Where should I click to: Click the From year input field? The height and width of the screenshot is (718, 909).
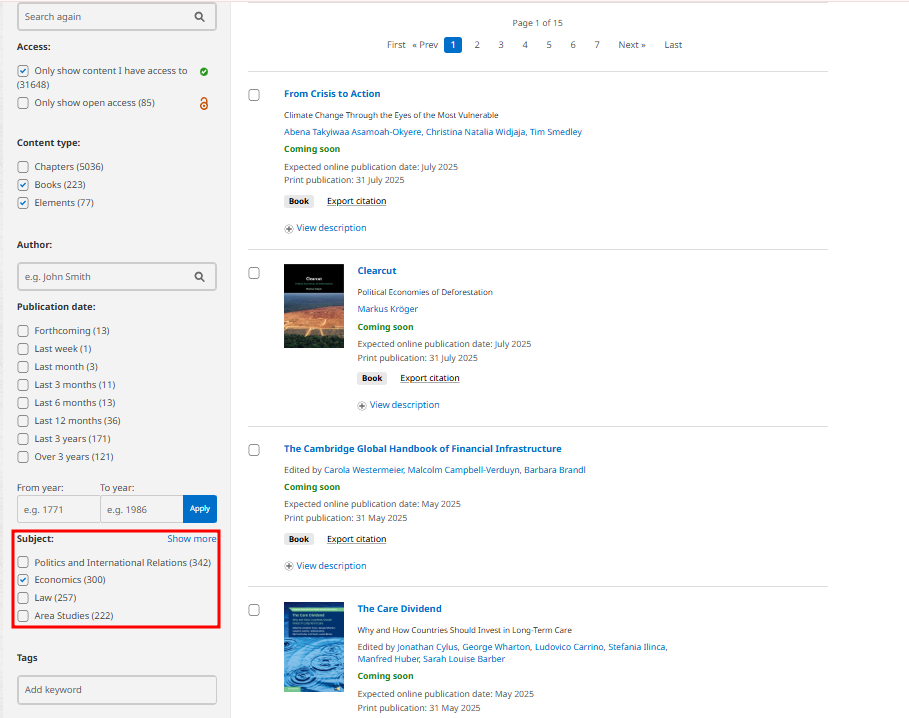[58, 509]
